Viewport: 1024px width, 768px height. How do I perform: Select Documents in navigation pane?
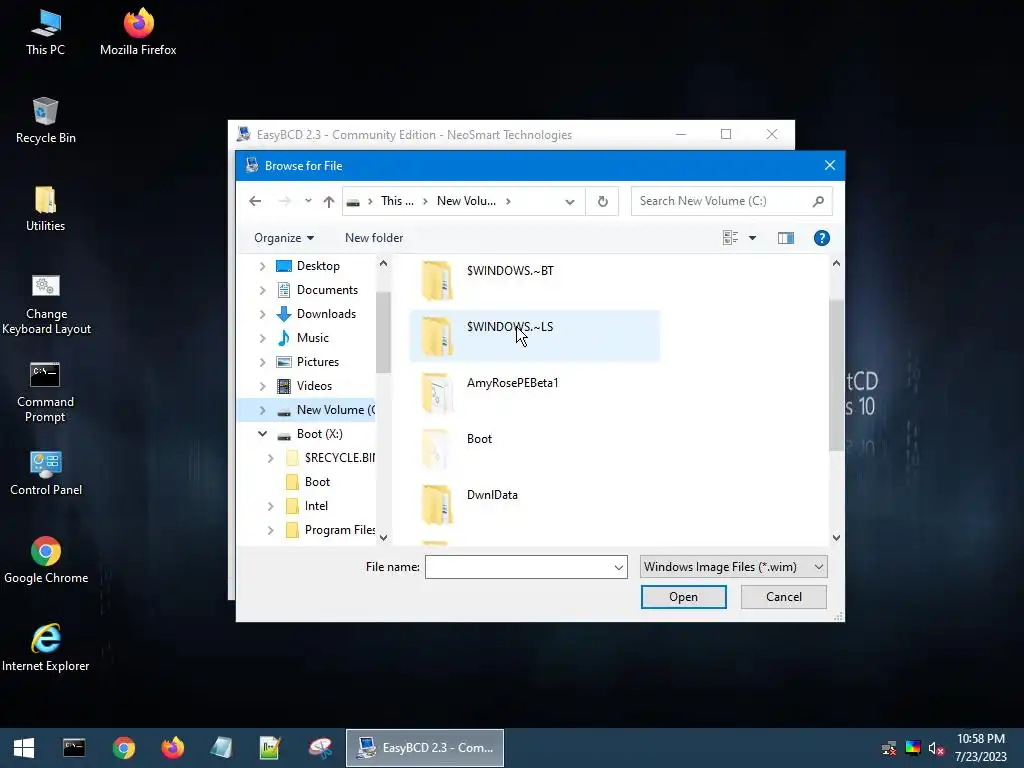(x=327, y=290)
